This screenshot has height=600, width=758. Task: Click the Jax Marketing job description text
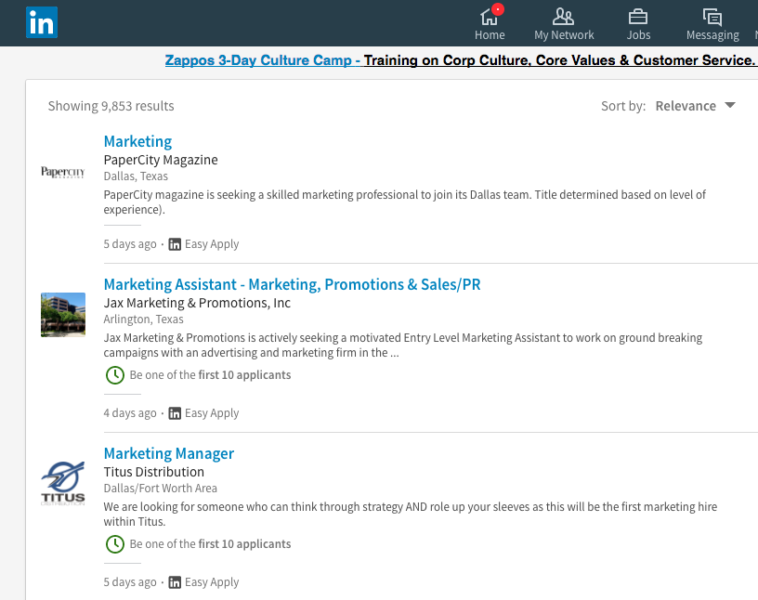pyautogui.click(x=403, y=345)
